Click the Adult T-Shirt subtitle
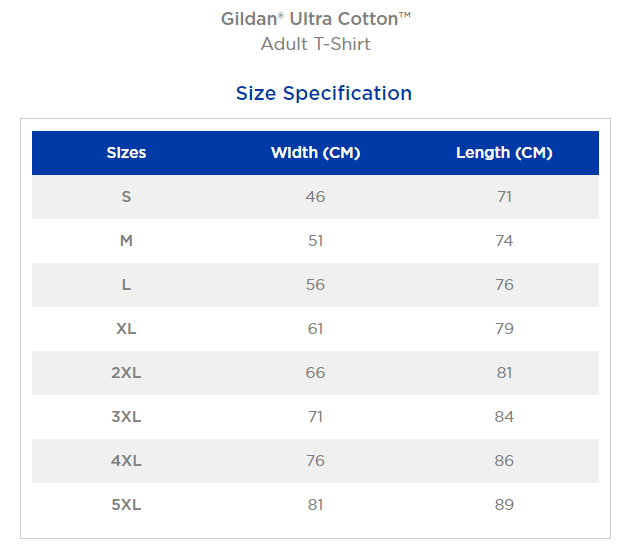 pos(316,44)
